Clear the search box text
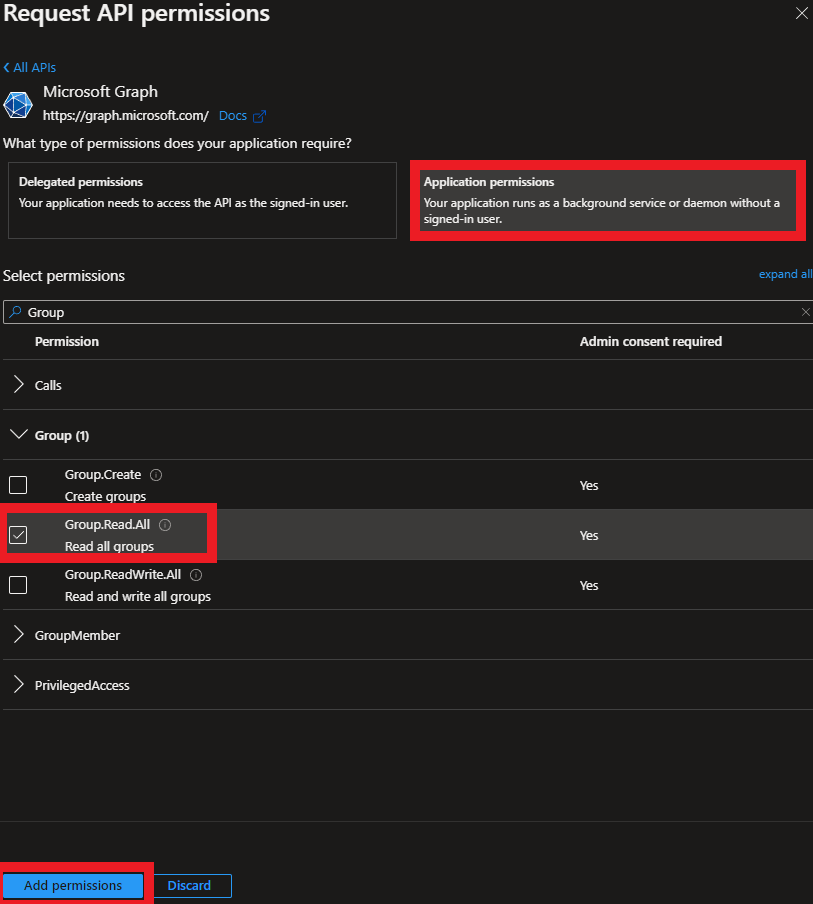Viewport: 813px width, 904px height. (x=806, y=312)
